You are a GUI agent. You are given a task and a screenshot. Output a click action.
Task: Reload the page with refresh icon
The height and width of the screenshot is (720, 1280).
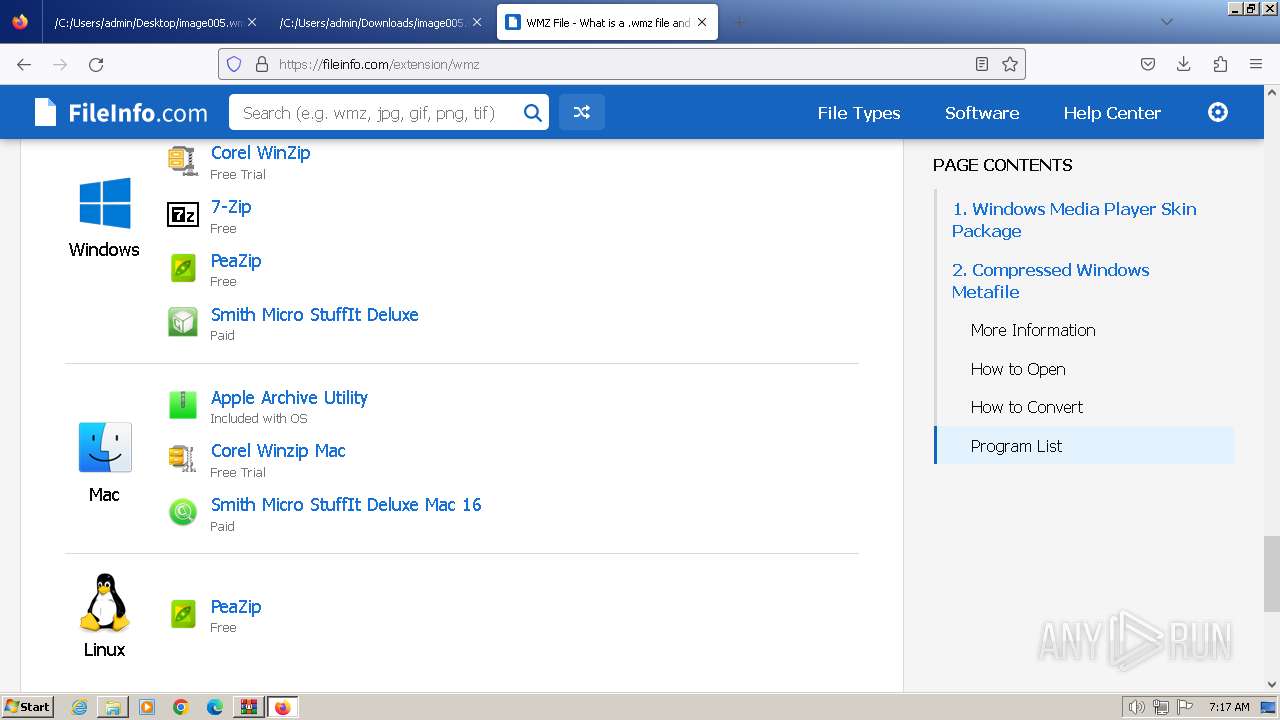pyautogui.click(x=96, y=64)
